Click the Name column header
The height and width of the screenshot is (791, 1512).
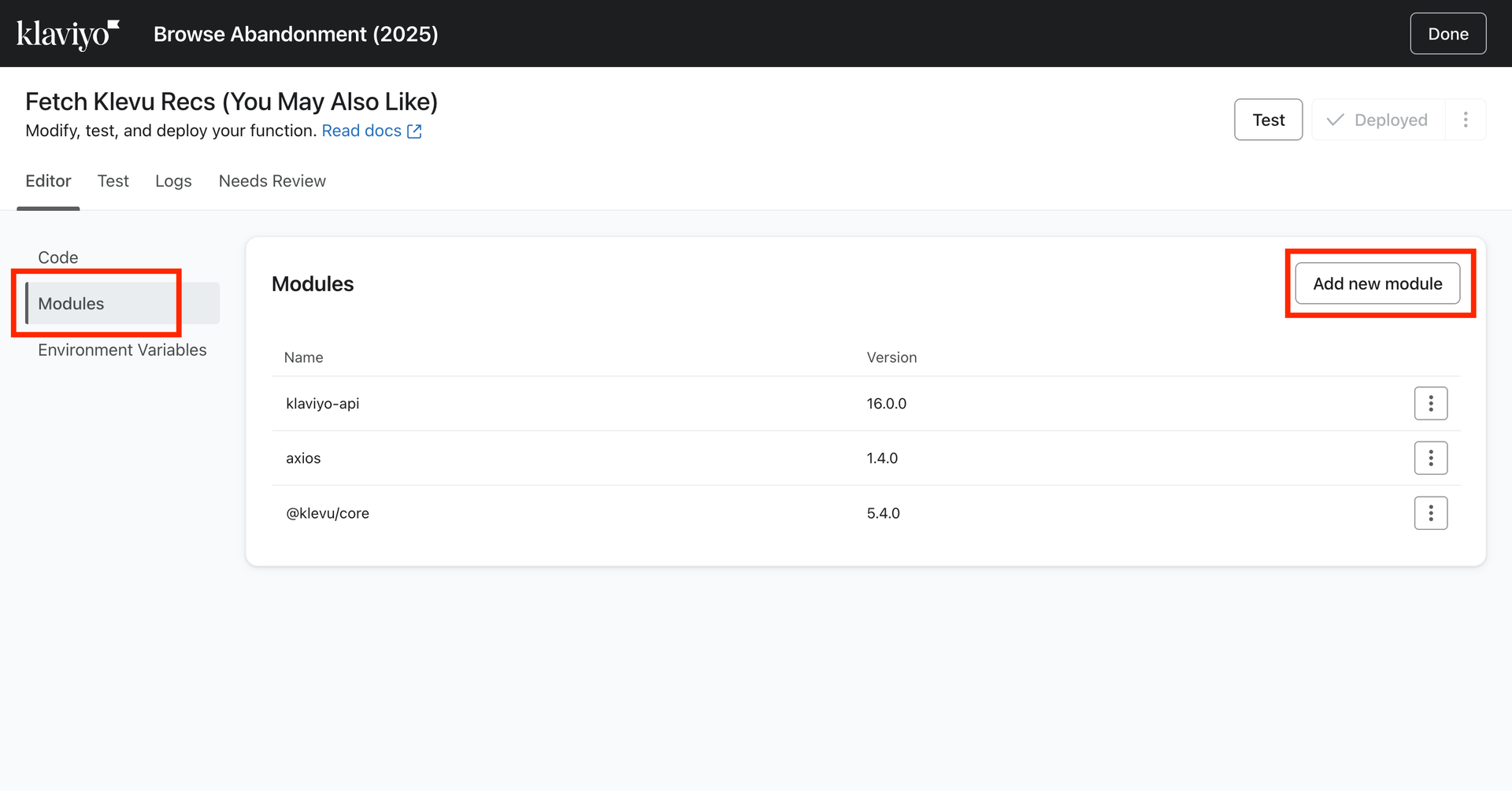303,357
